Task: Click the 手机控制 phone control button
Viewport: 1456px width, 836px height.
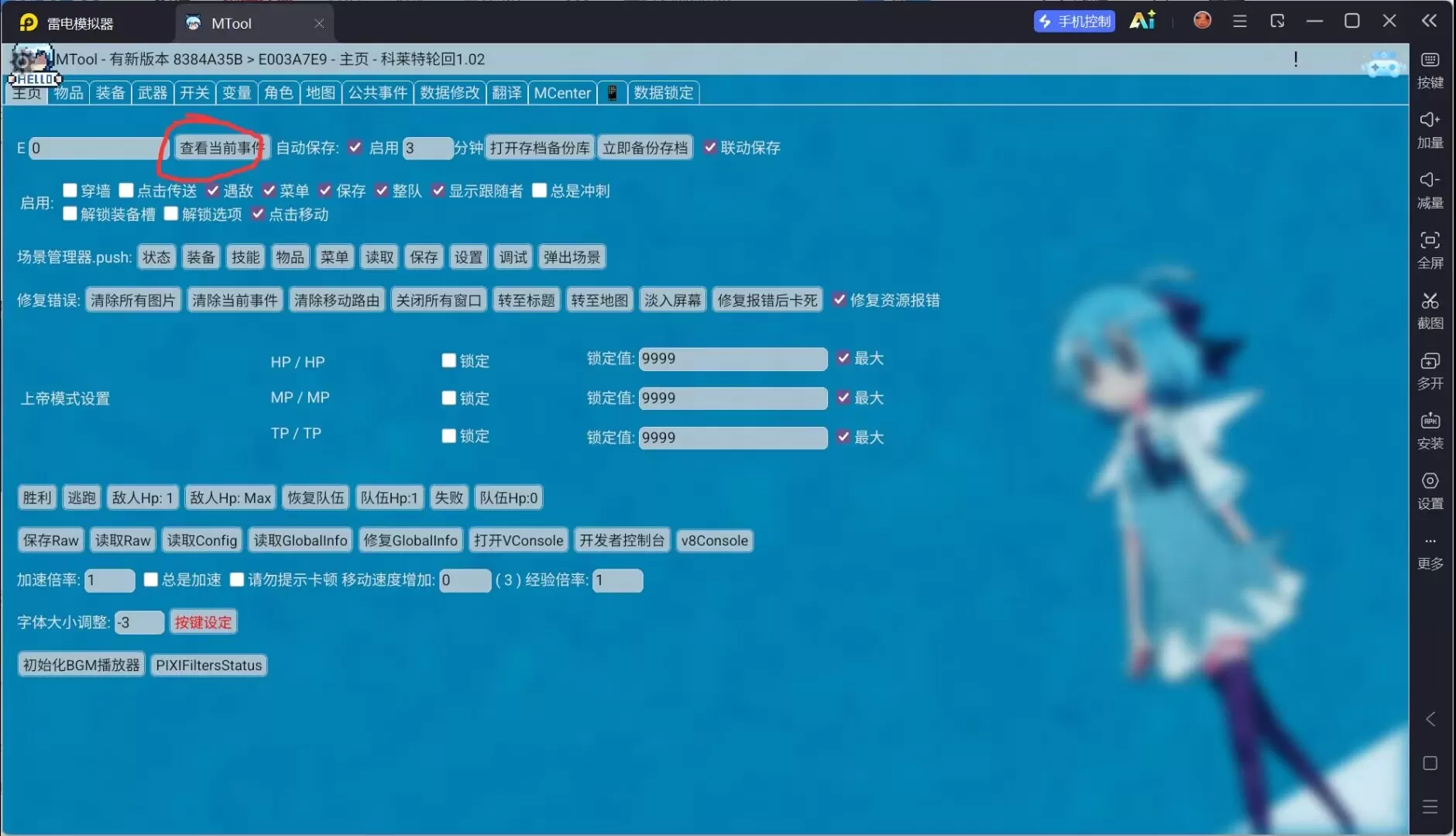Action: coord(1074,21)
